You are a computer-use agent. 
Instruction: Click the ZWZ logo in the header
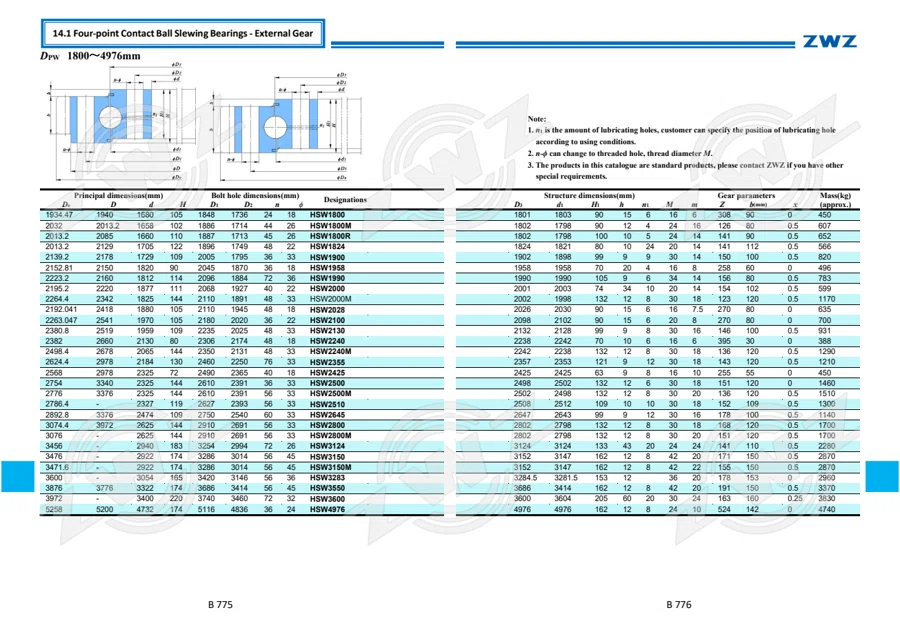[829, 41]
